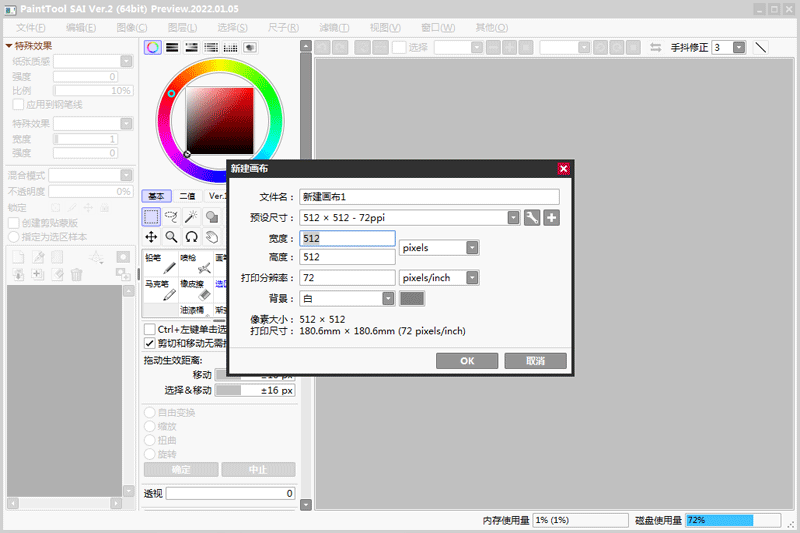Switch to the 二值 tool tab
This screenshot has width=800, height=533.
[x=187, y=196]
